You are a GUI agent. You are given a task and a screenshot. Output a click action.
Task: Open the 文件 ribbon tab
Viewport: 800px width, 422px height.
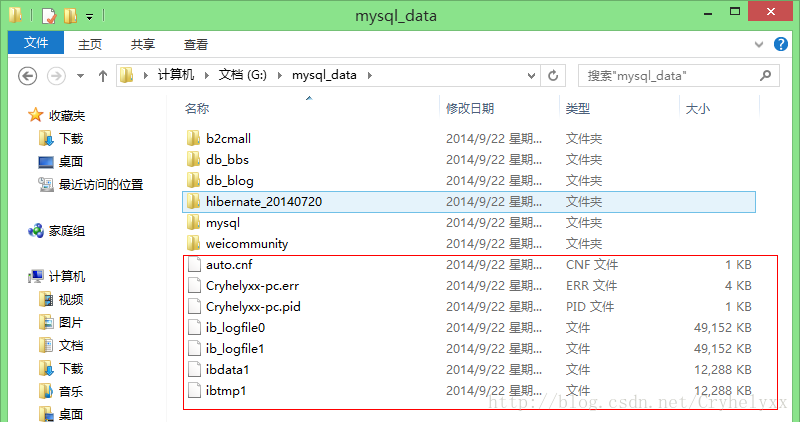[x=36, y=43]
